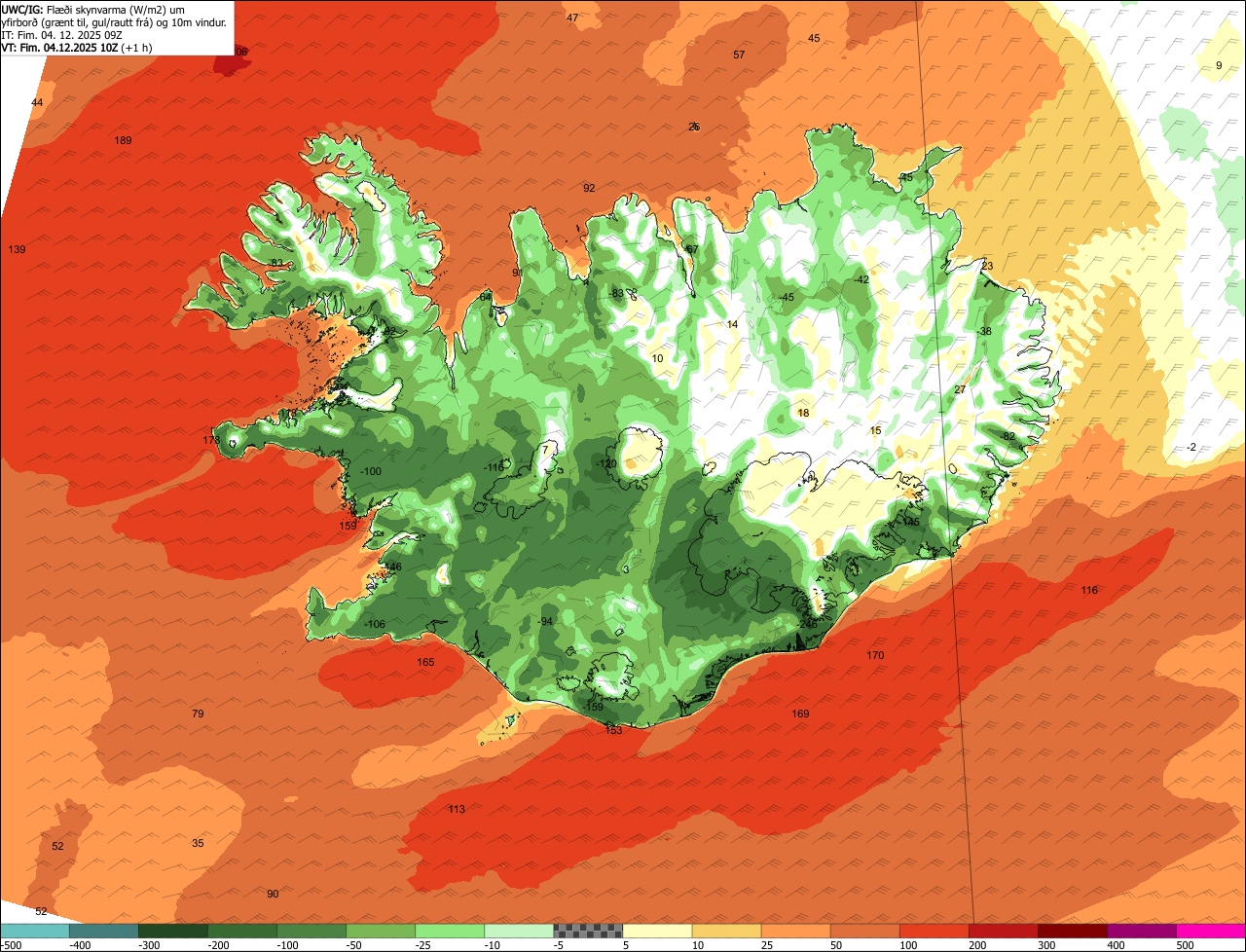Click the map value '-106' on the southwest peninsula
The width and height of the screenshot is (1246, 952).
coord(375,625)
